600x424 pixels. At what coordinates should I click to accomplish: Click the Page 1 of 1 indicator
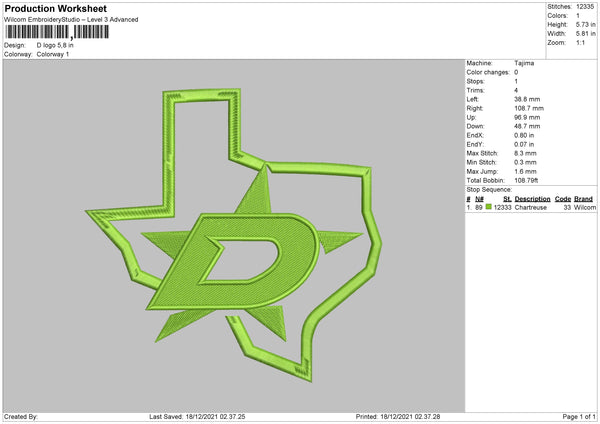(x=579, y=417)
